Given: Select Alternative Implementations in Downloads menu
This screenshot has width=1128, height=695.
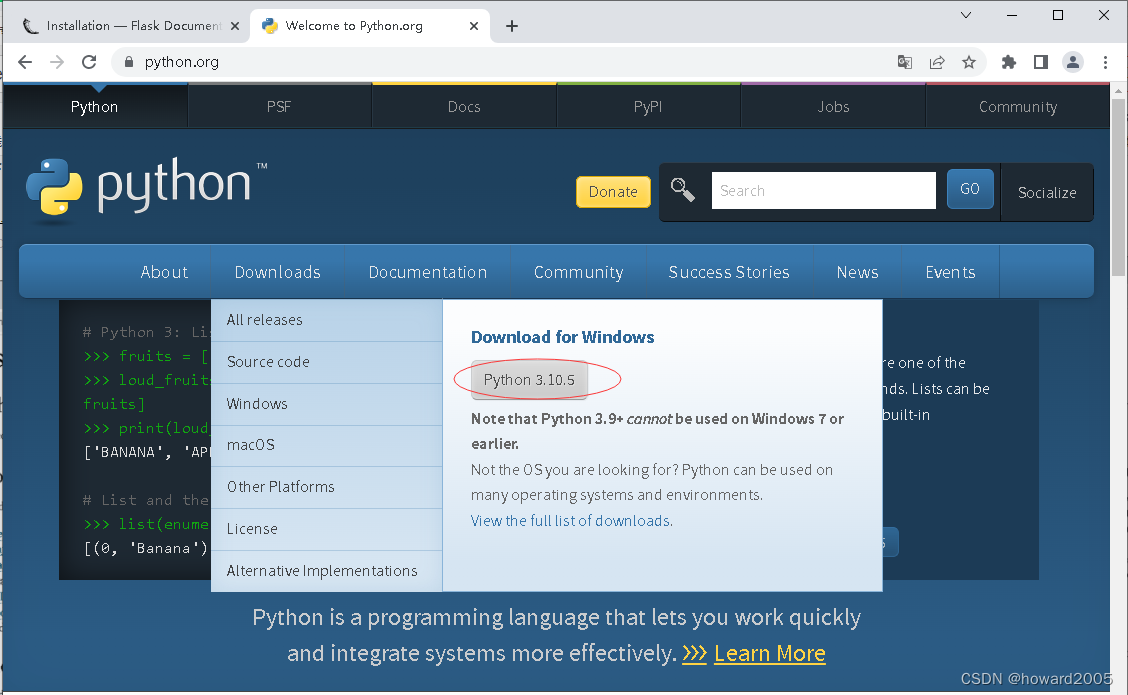Looking at the screenshot, I should pos(327,571).
